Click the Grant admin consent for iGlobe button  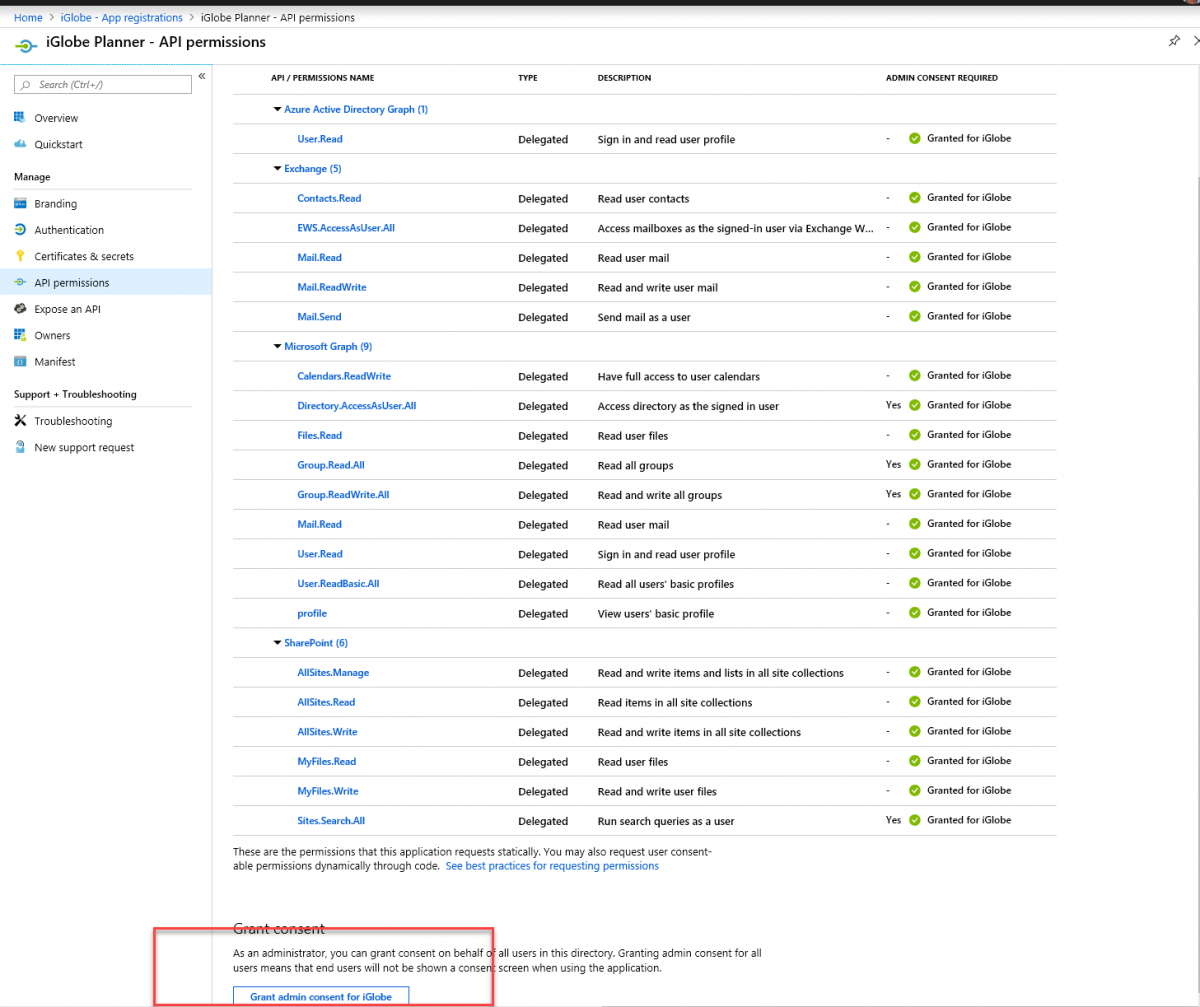321,997
